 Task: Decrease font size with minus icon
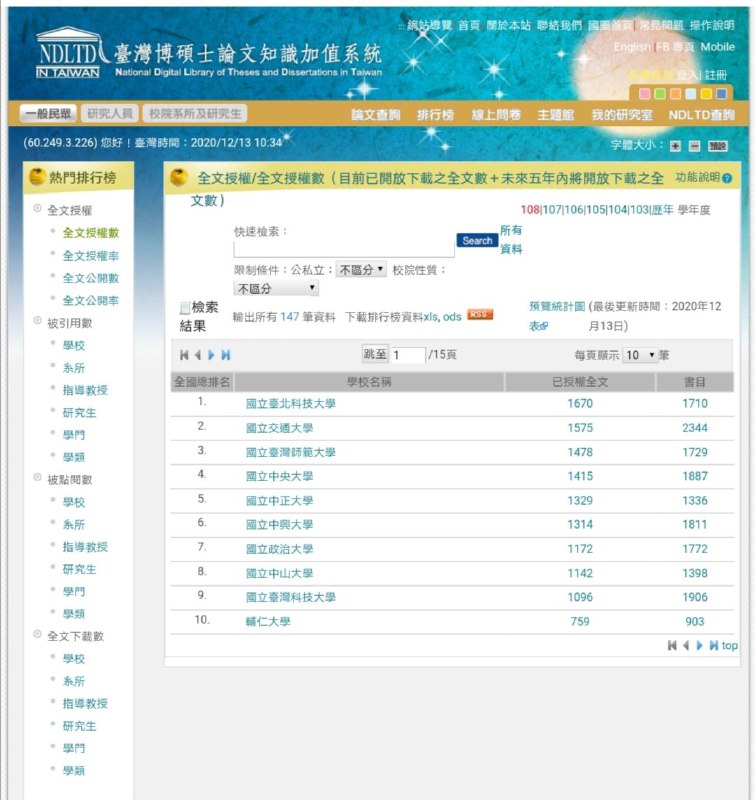click(694, 146)
